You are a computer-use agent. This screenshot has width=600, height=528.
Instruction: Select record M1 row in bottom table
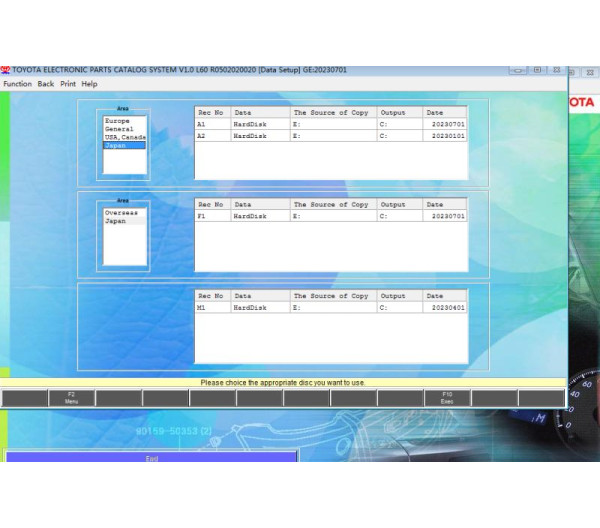click(330, 308)
